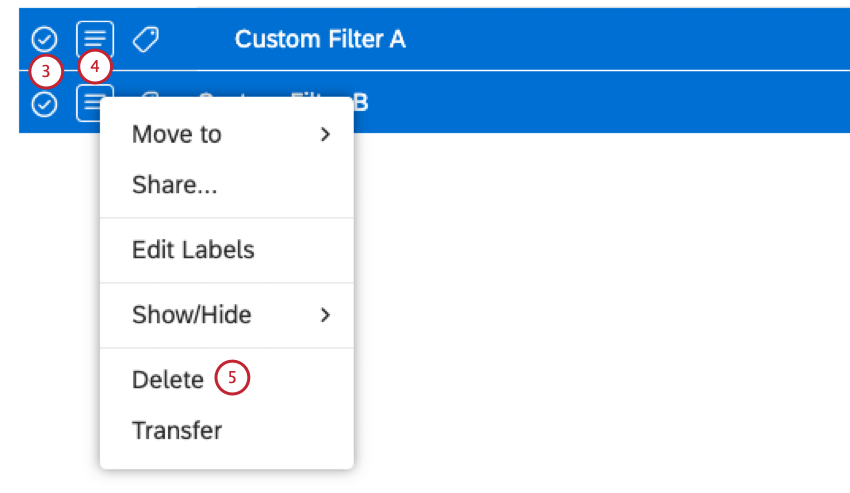This screenshot has height=493, width=850.
Task: Click the red annotation marker numbered 5
Action: tap(232, 379)
